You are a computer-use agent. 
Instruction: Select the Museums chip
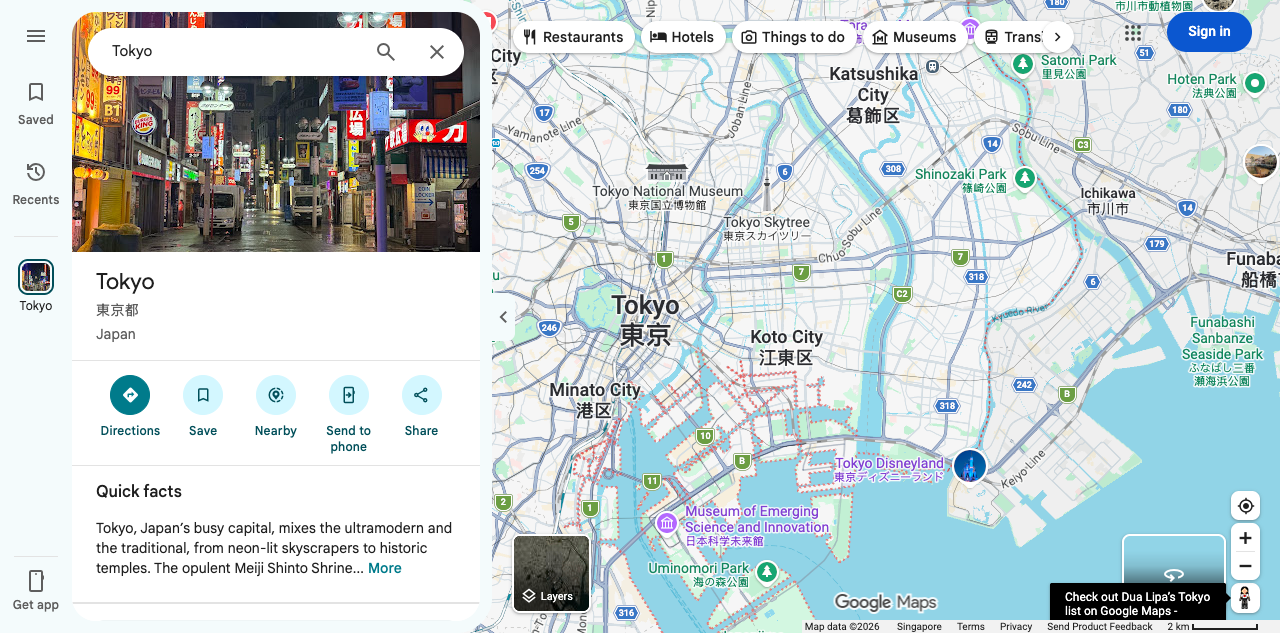pyautogui.click(x=914, y=37)
